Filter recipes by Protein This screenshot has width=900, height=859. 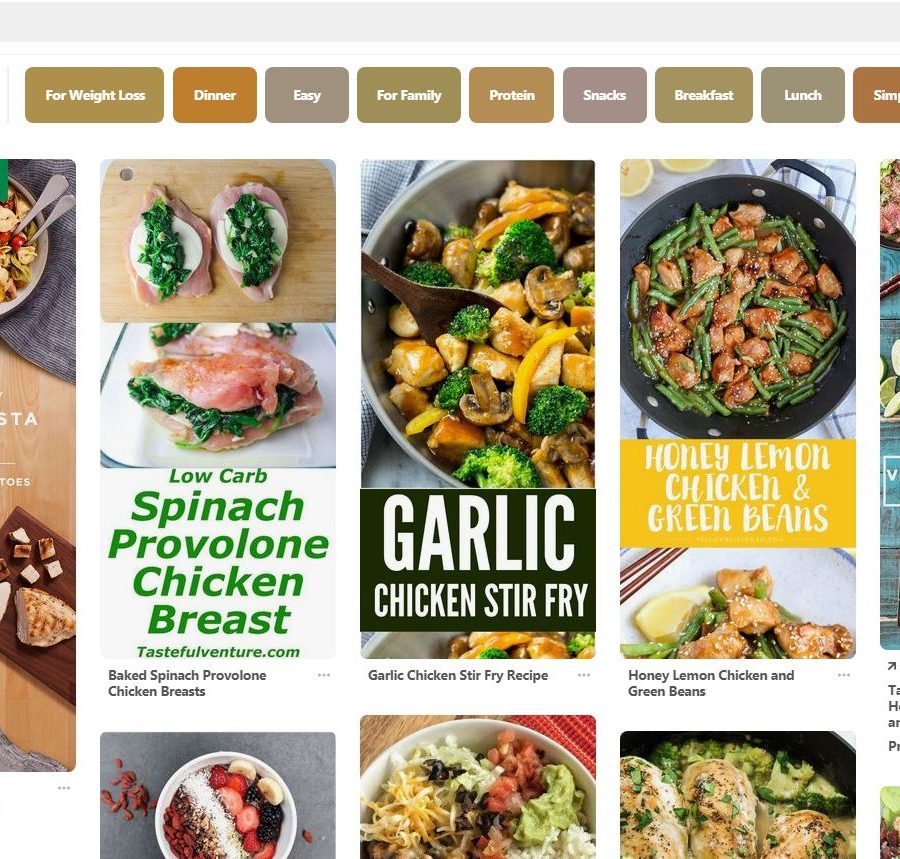(511, 95)
